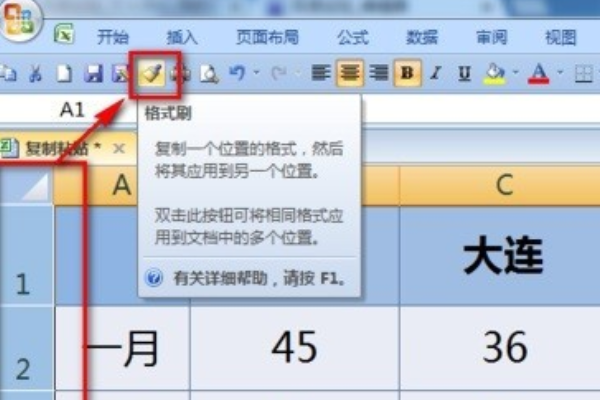Viewport: 600px width, 400px height.
Task: Toggle Bold formatting
Action: point(408,72)
